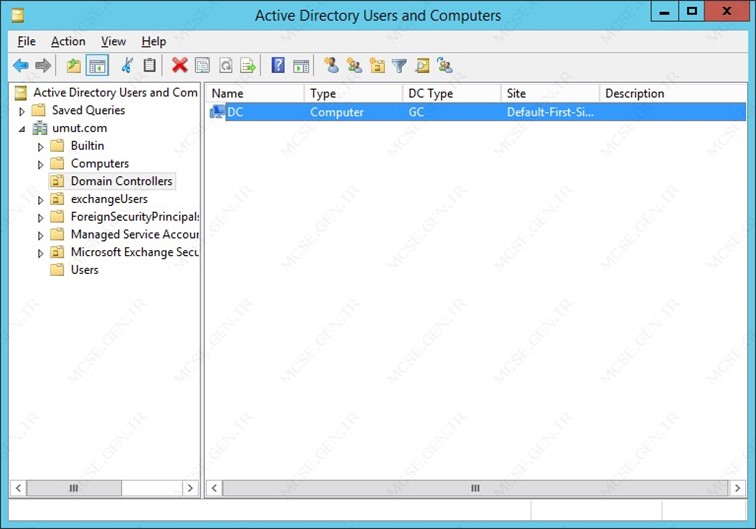This screenshot has width=756, height=529.
Task: Create a new user icon
Action: coord(331,65)
